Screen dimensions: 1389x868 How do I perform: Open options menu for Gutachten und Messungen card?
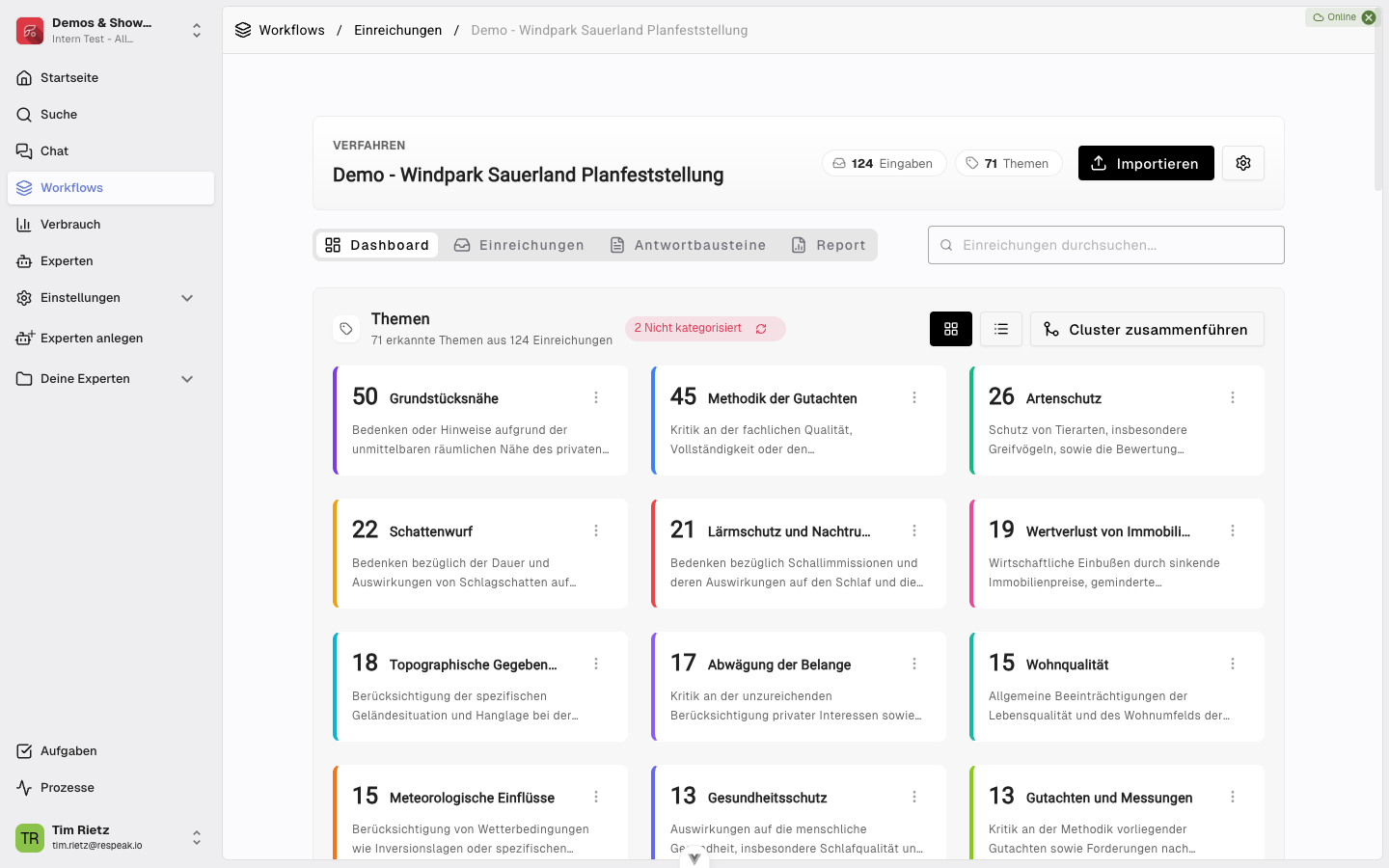1233,797
